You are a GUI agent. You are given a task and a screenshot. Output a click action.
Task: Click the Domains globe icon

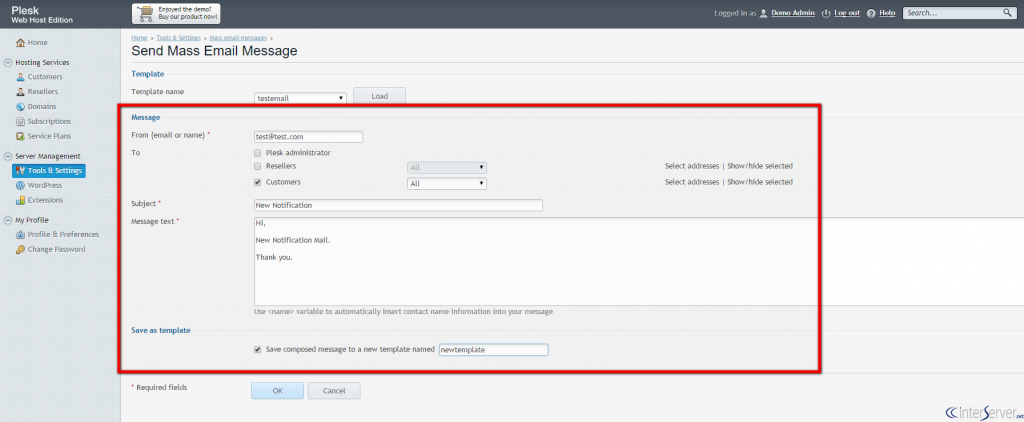[x=20, y=106]
